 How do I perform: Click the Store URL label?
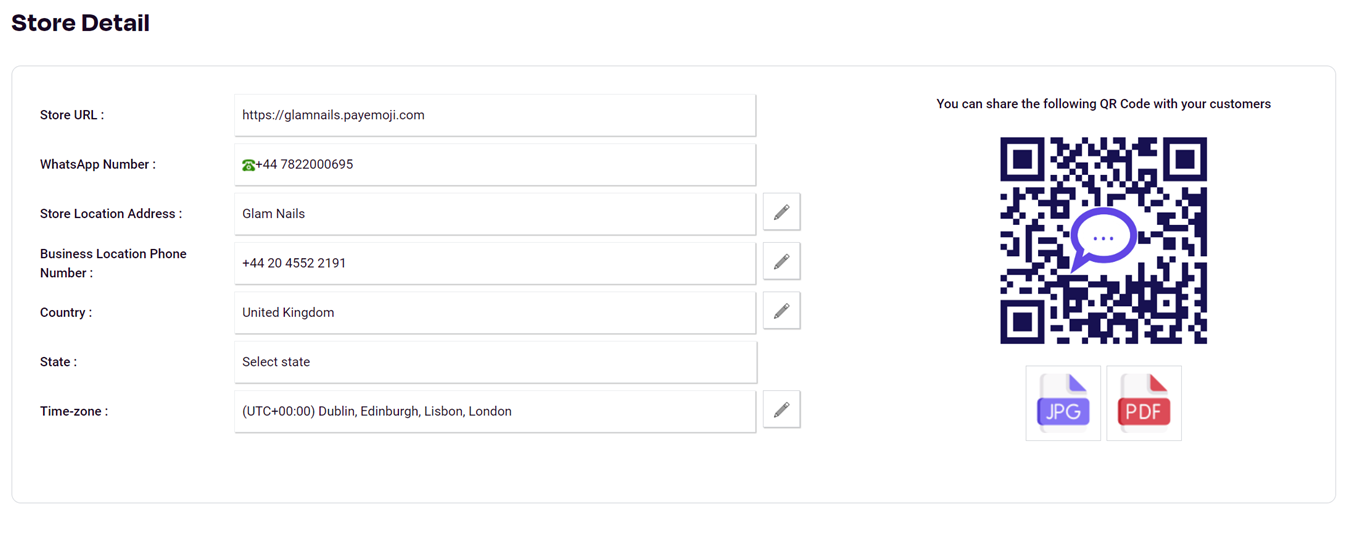[x=72, y=115]
